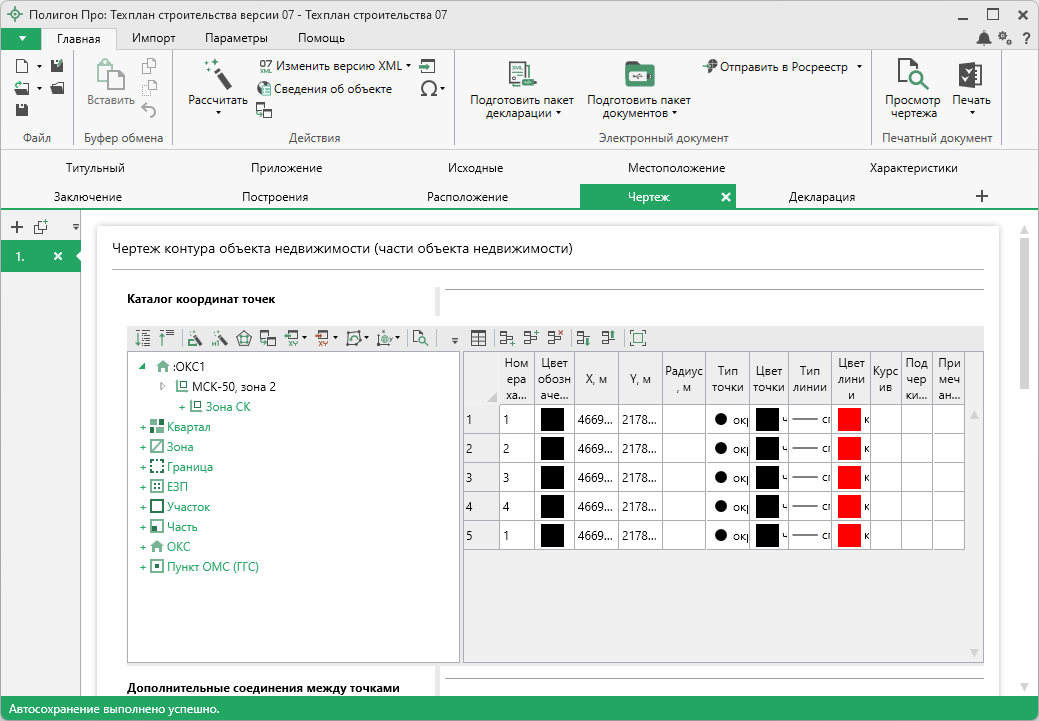Click the notification bell icon
Viewport: 1039px width, 721px height.
click(x=984, y=38)
